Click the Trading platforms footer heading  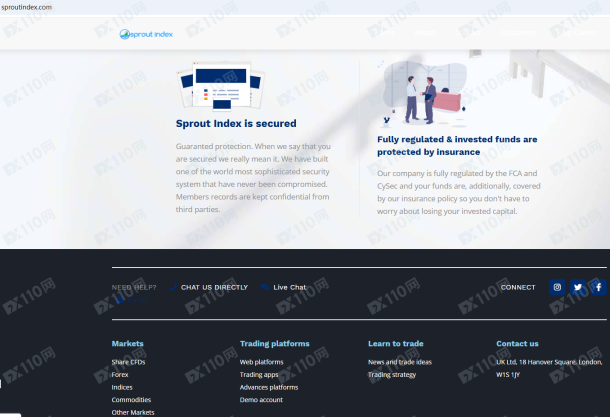tap(275, 343)
